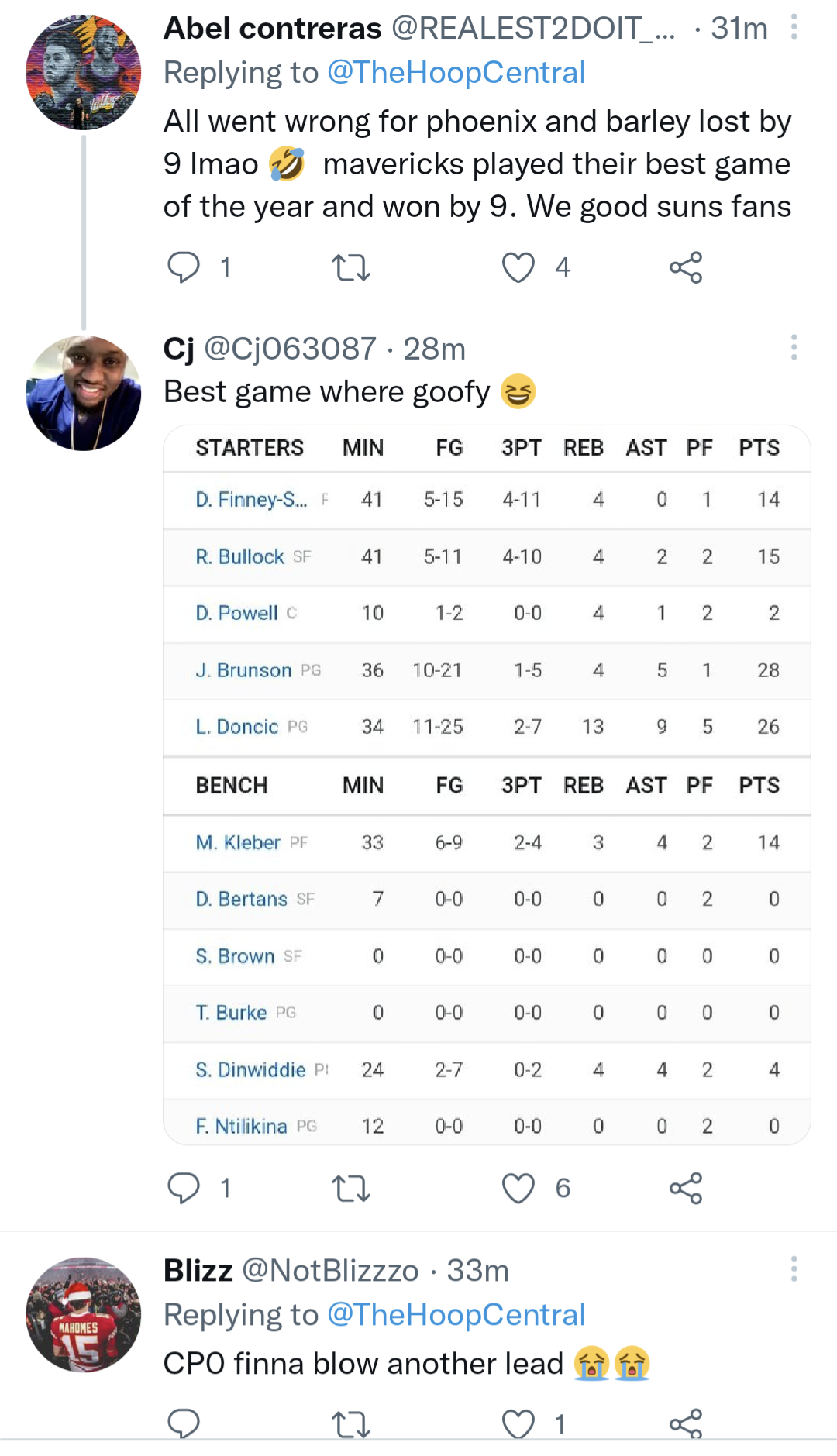This screenshot has width=837, height=1456.
Task: View Blizz's profile avatar
Action: click(x=84, y=1315)
